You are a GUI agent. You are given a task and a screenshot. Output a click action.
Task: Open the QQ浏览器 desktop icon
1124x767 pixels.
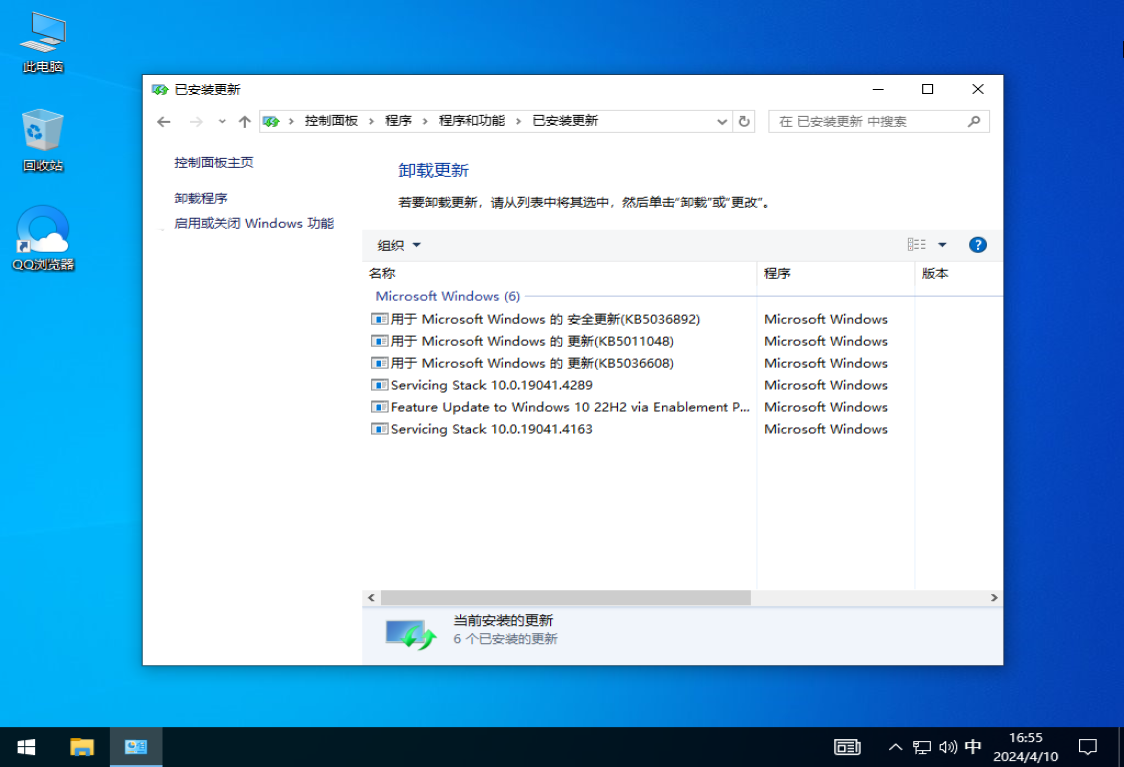(40, 237)
